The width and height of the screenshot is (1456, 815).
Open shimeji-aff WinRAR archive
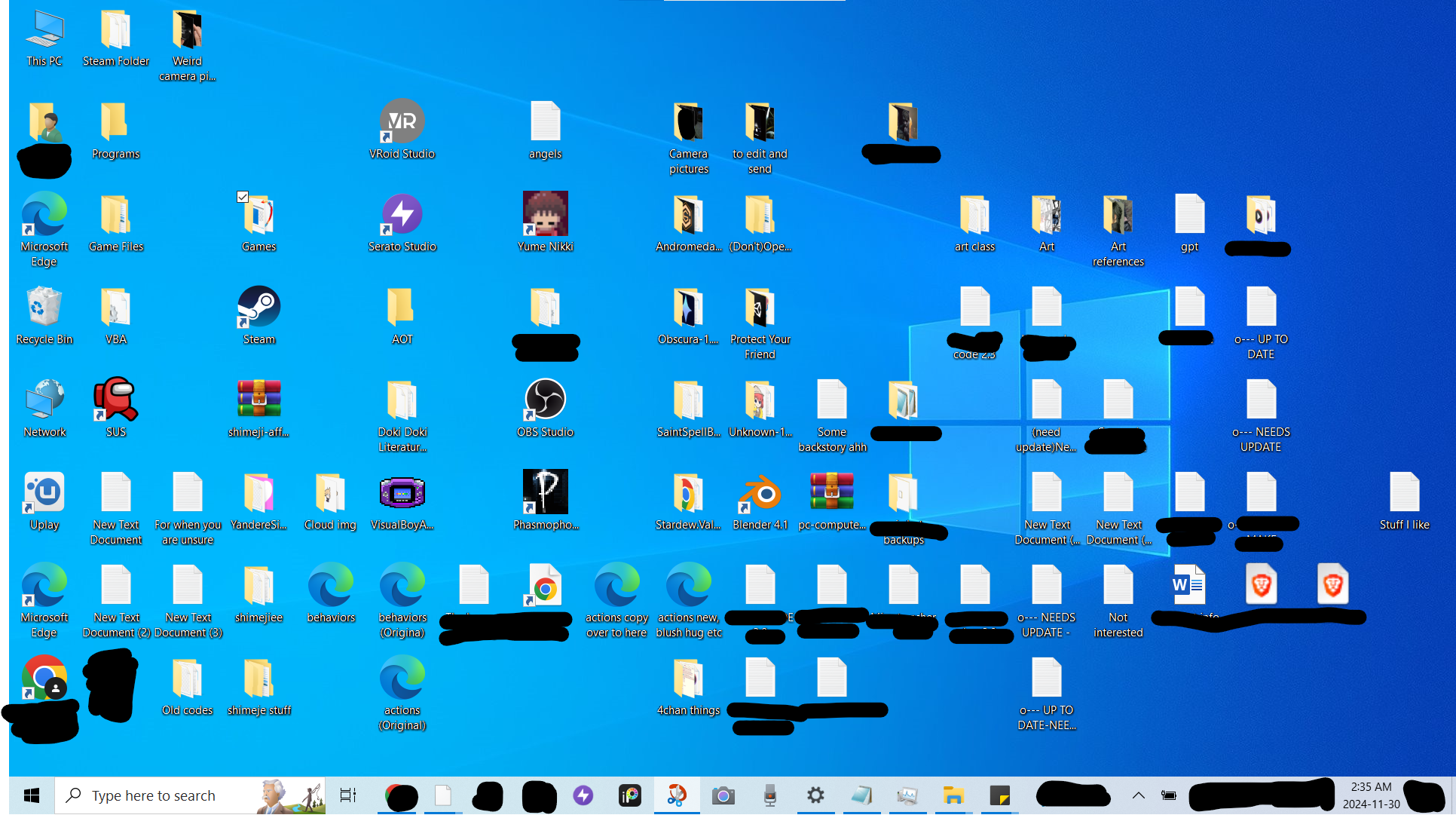coord(258,408)
